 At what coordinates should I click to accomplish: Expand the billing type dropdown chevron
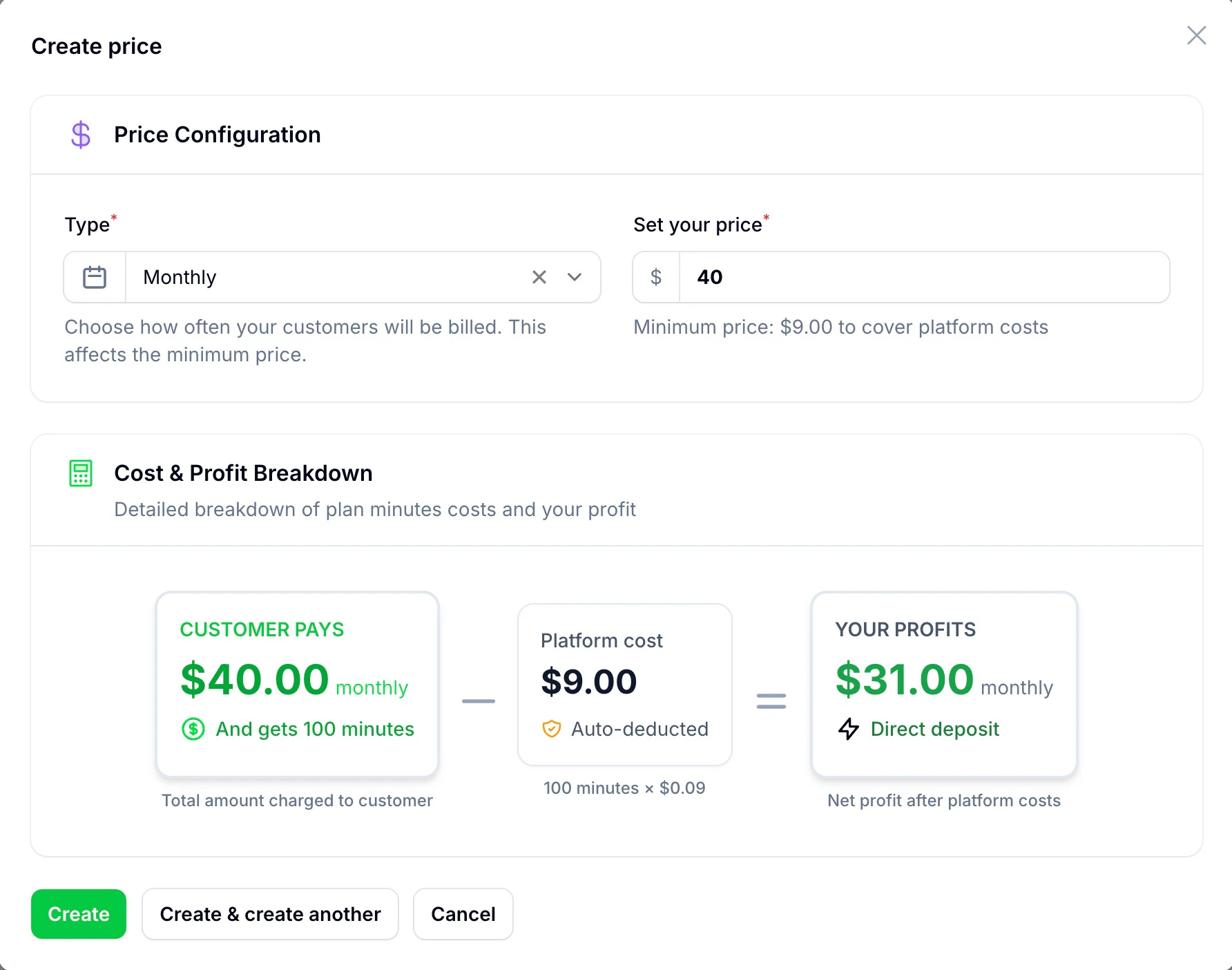(x=574, y=276)
